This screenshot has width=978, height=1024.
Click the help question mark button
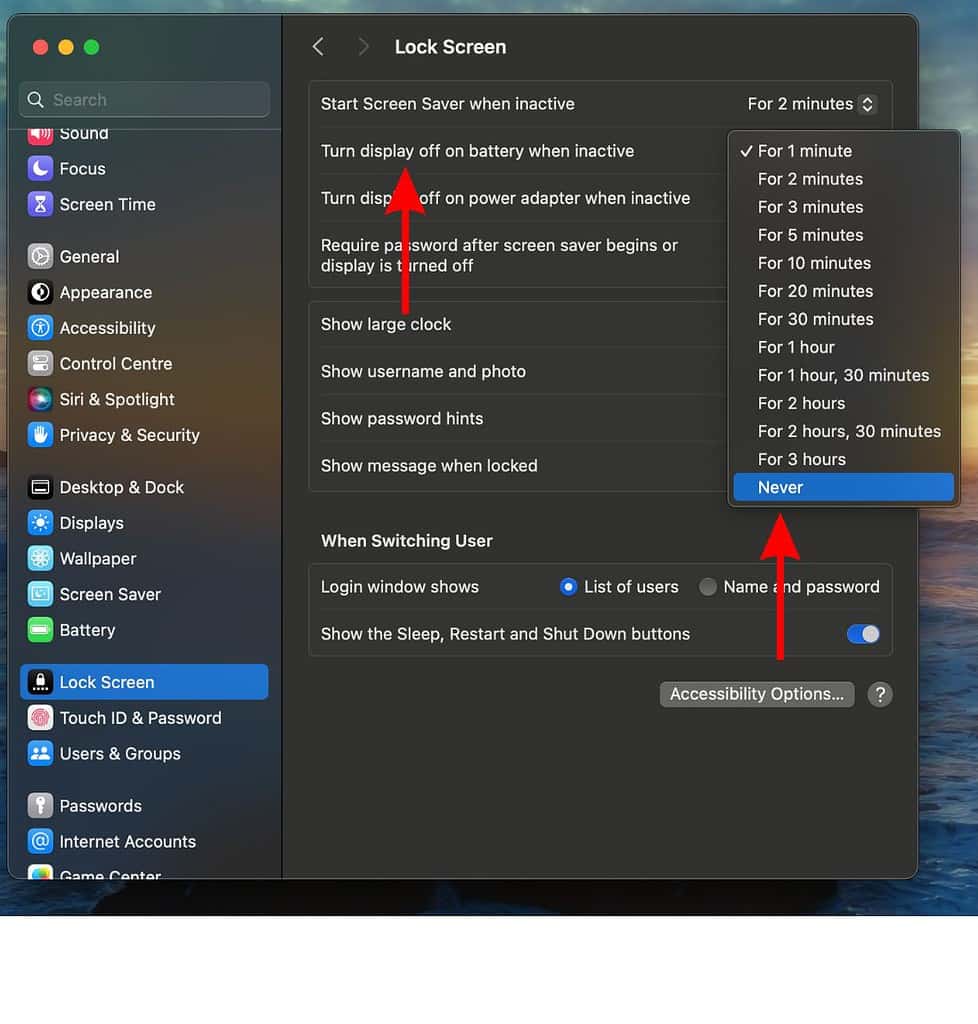pyautogui.click(x=879, y=693)
